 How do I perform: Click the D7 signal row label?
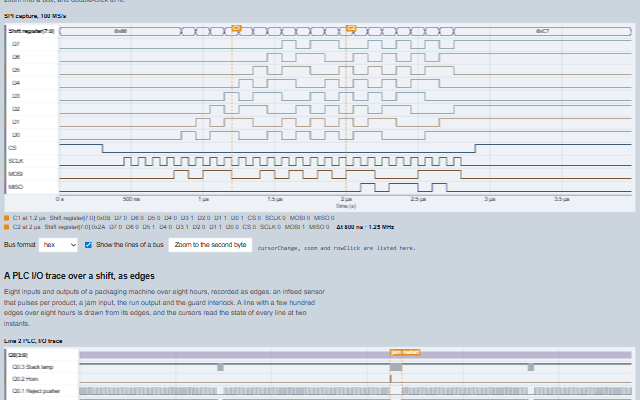point(16,44)
